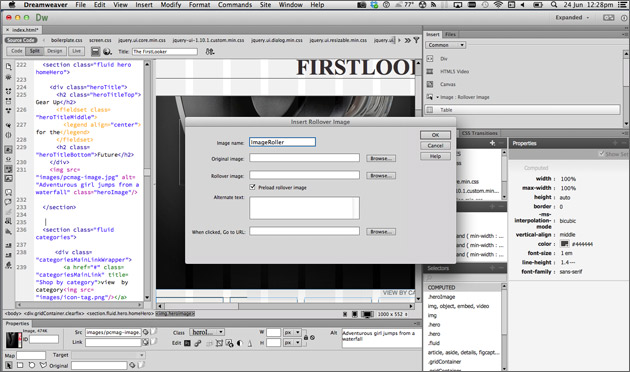Click the File Management icon beside Title field

210,51
